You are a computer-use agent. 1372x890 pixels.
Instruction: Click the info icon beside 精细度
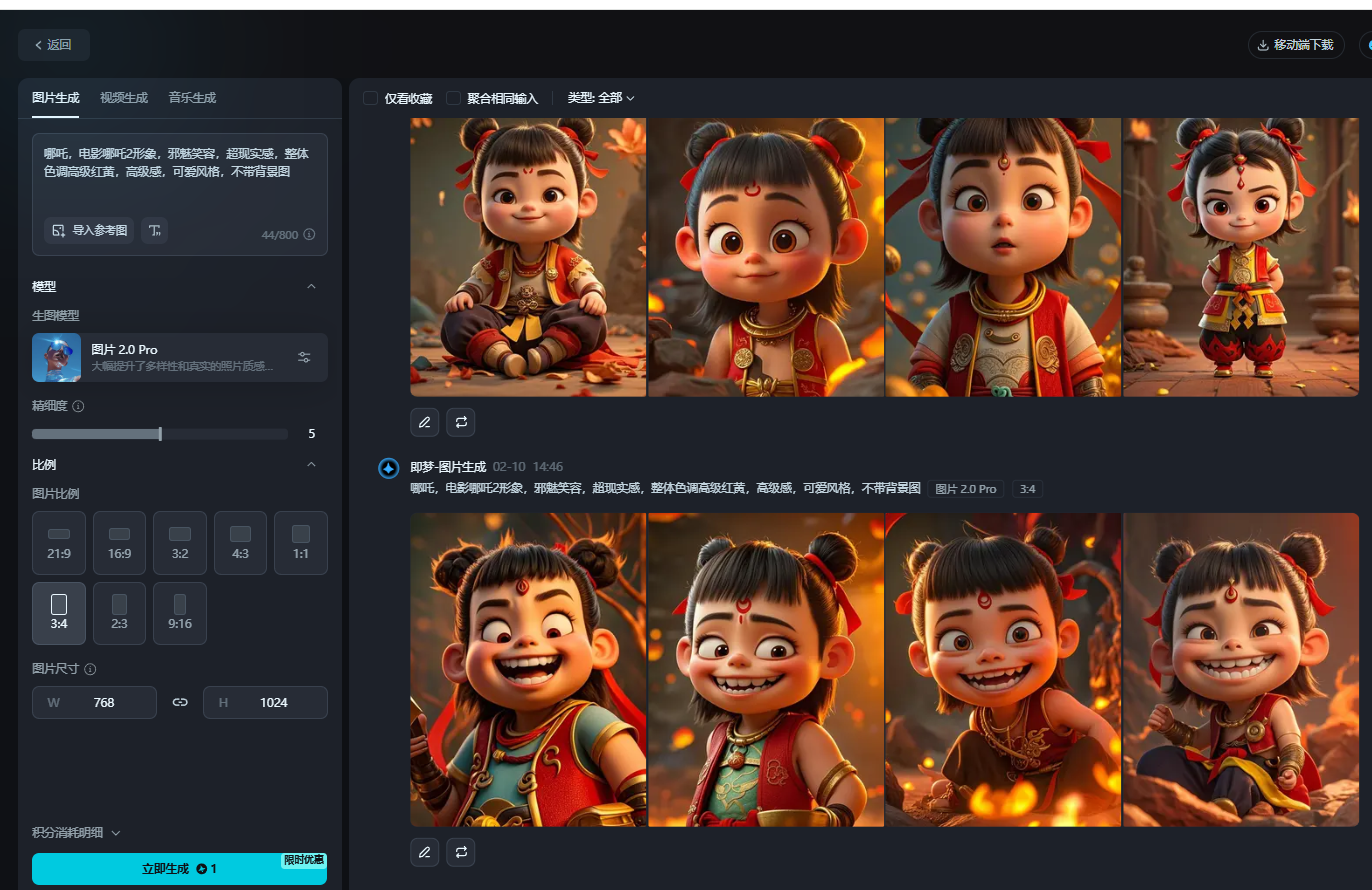(x=78, y=407)
